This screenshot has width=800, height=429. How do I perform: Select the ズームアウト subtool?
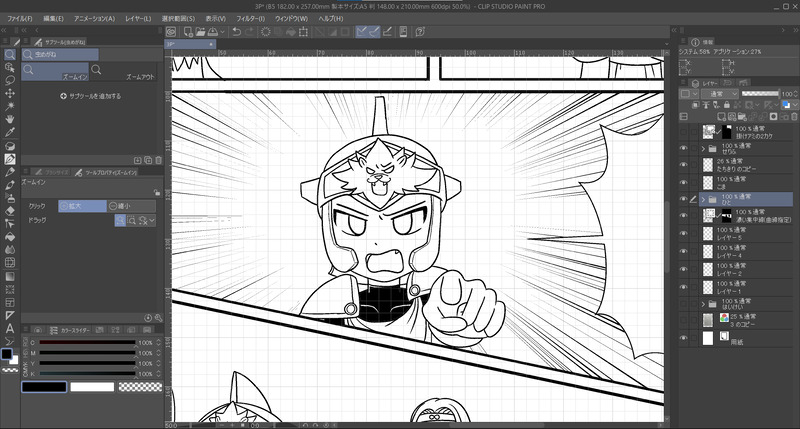click(123, 72)
